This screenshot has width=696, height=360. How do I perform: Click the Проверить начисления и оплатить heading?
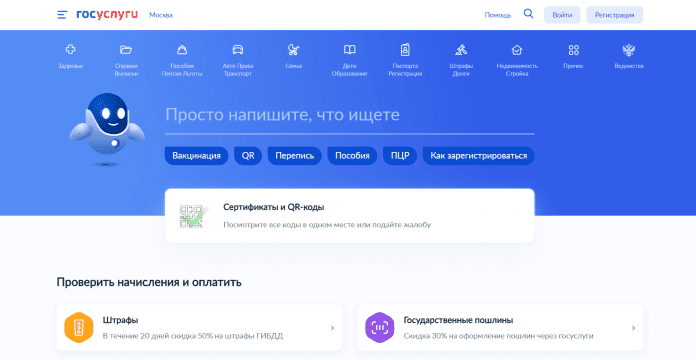pyautogui.click(x=149, y=282)
